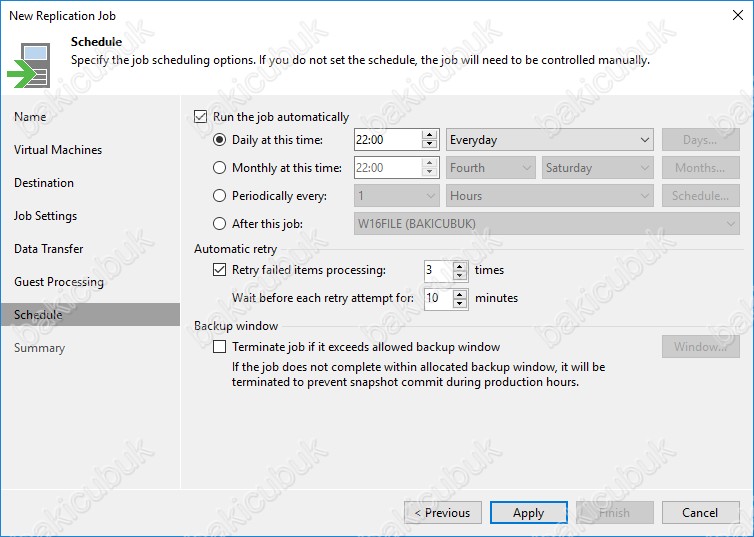The width and height of the screenshot is (754, 537).
Task: Click the Finish button
Action: 615,512
